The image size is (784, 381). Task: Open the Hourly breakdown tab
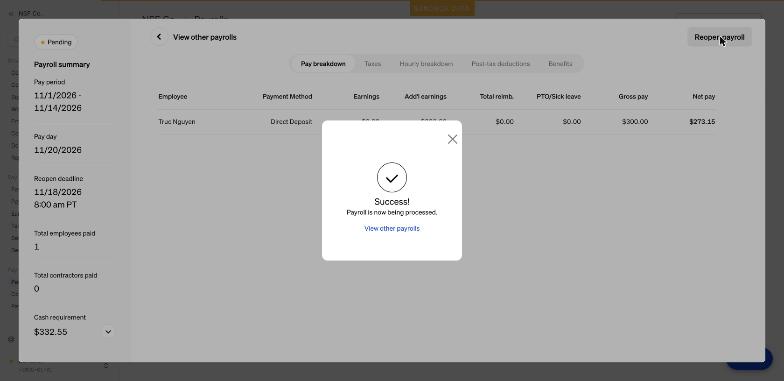point(426,64)
